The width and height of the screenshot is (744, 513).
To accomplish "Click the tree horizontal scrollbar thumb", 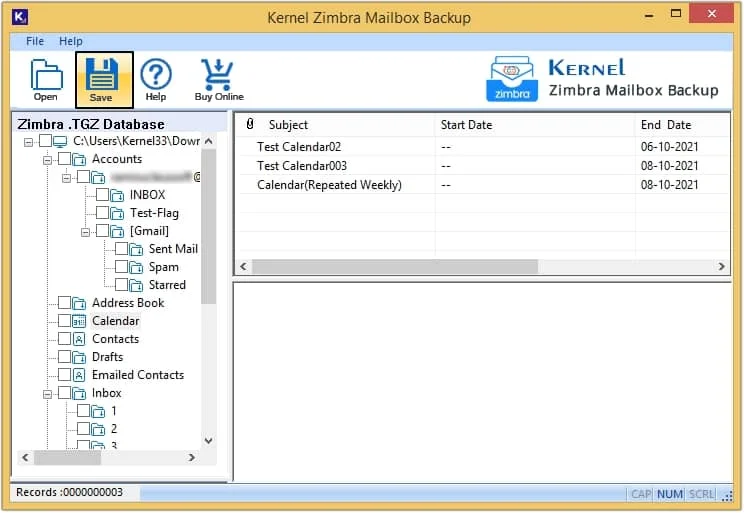I will pyautogui.click(x=67, y=457).
